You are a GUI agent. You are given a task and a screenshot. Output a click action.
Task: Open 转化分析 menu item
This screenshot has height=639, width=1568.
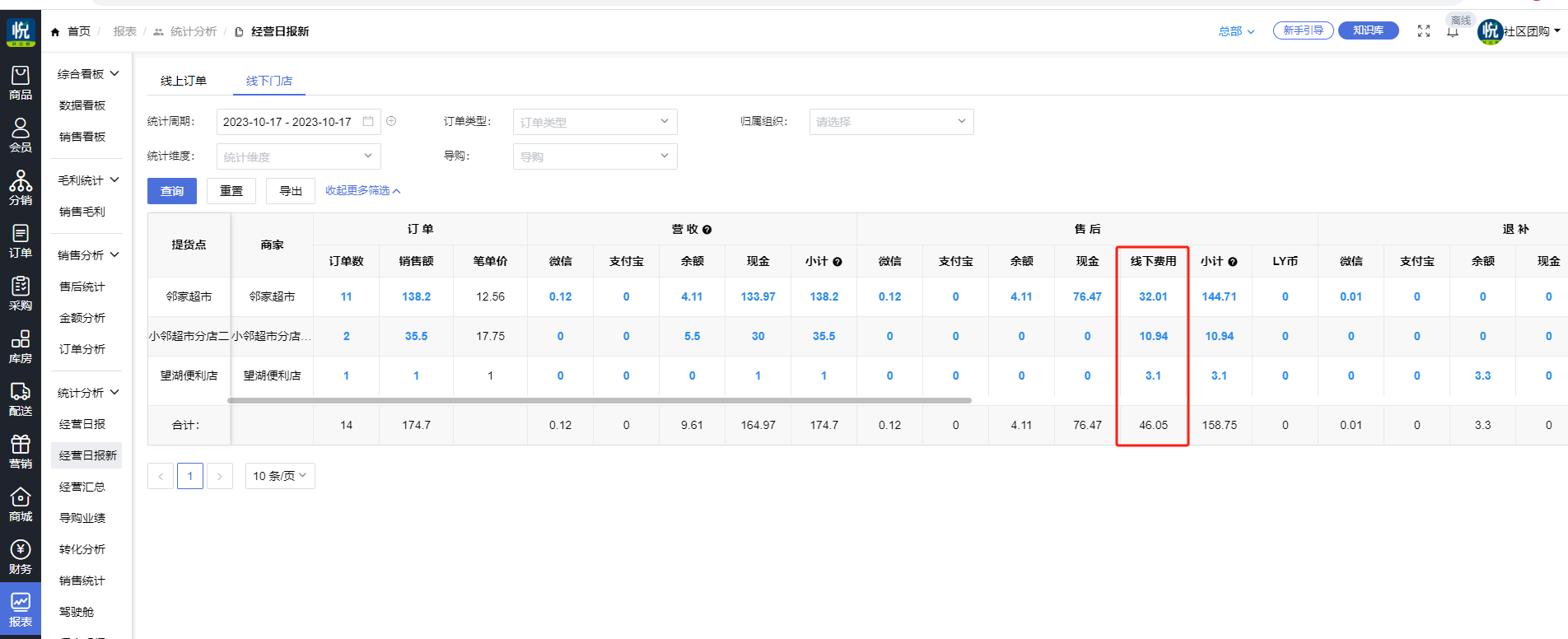[82, 549]
